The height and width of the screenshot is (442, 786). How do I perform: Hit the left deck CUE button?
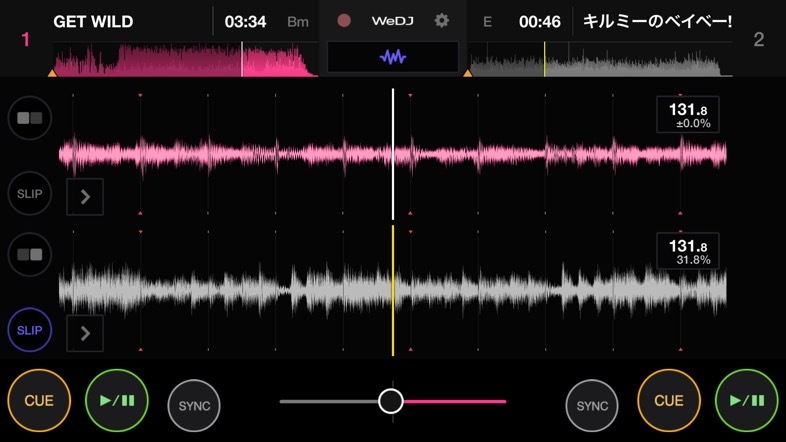tap(39, 400)
